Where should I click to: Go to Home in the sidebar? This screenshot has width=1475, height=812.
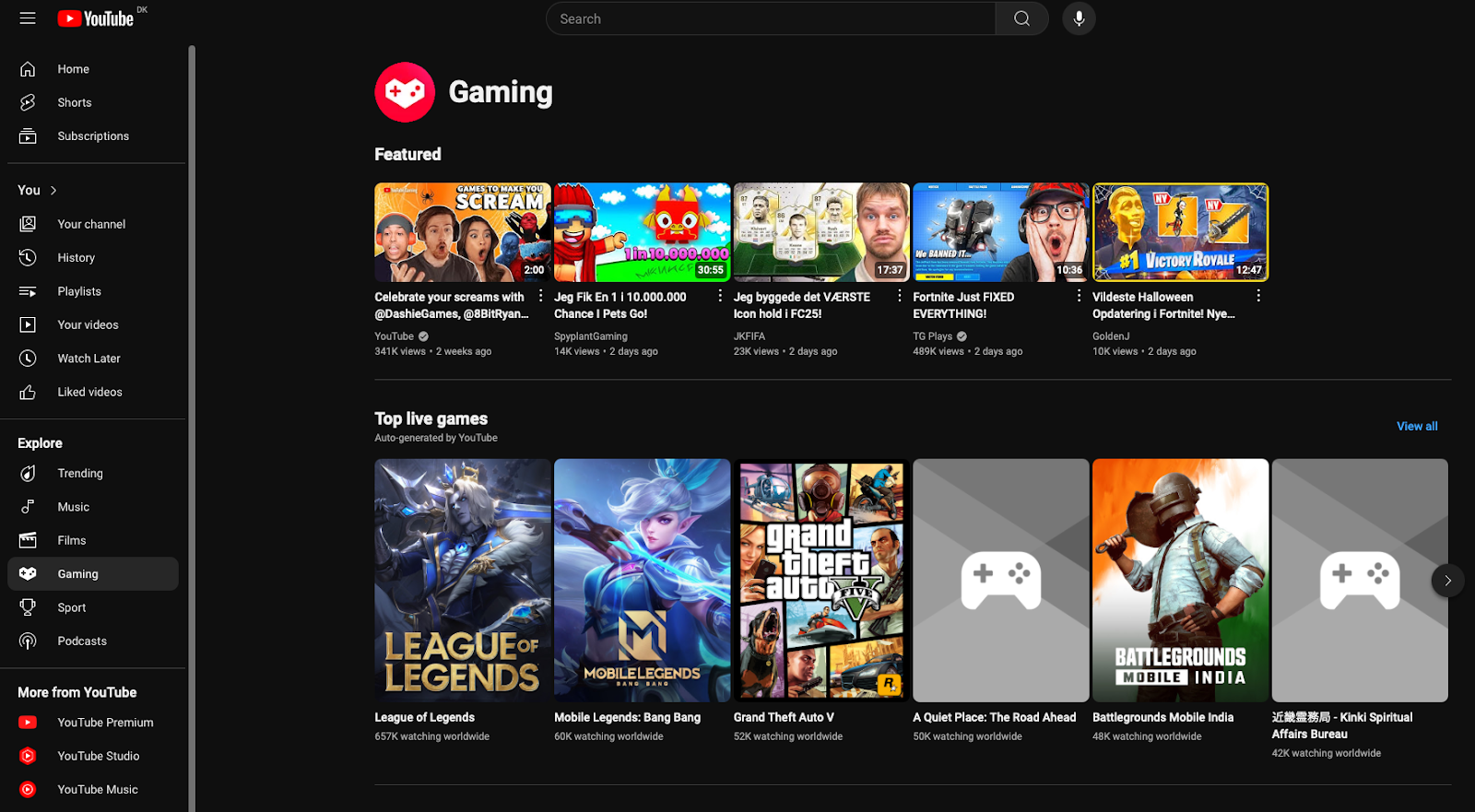point(92,69)
